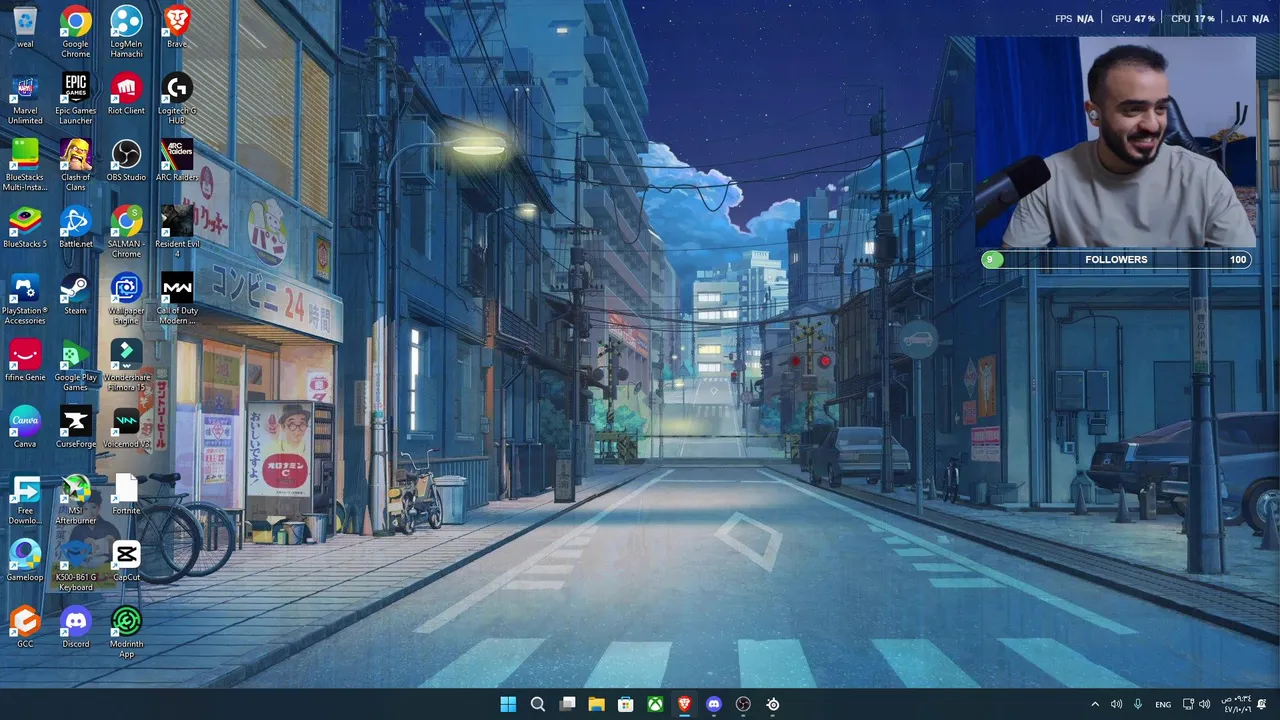Open the taskbar clock and date

1236,704
